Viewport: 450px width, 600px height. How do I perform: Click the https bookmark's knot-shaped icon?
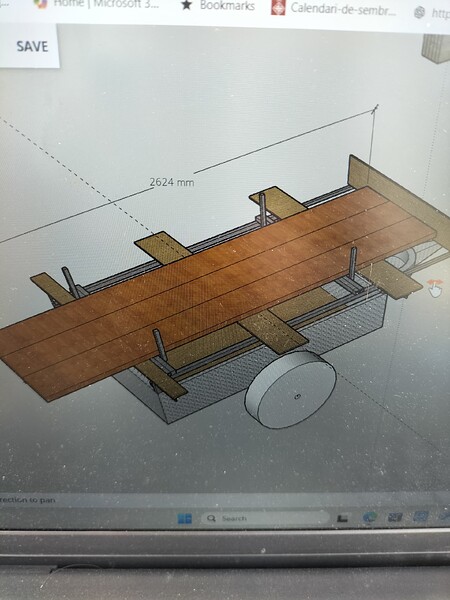click(420, 12)
